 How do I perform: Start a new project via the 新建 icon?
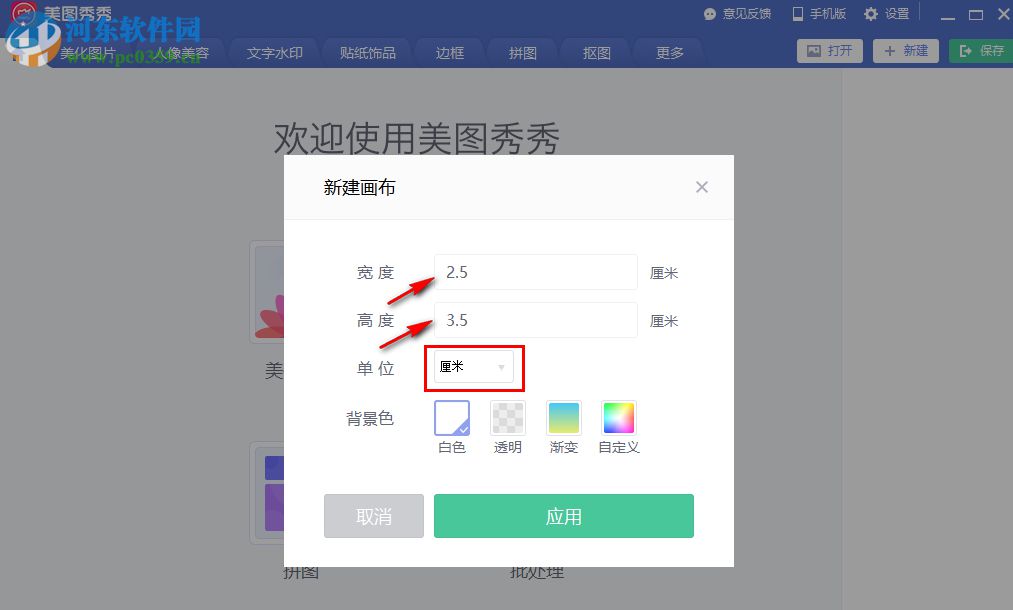coord(905,51)
